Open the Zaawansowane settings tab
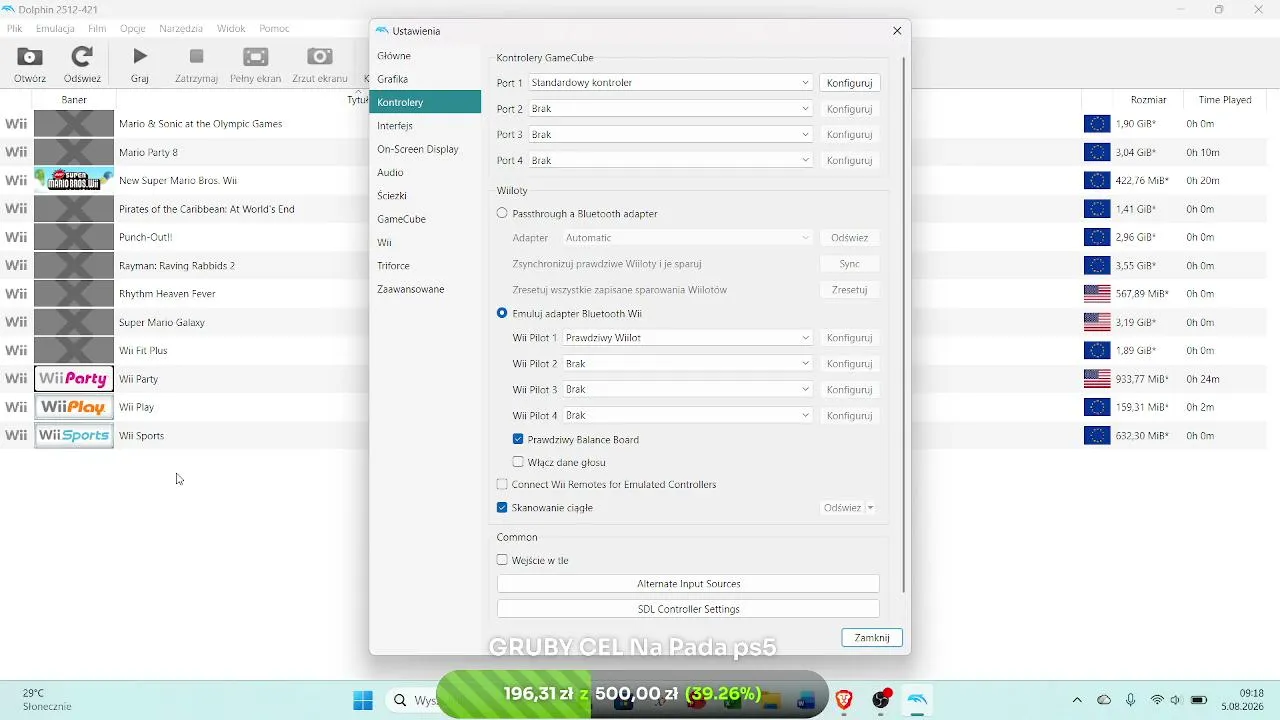Image resolution: width=1280 pixels, height=720 pixels. click(x=425, y=289)
